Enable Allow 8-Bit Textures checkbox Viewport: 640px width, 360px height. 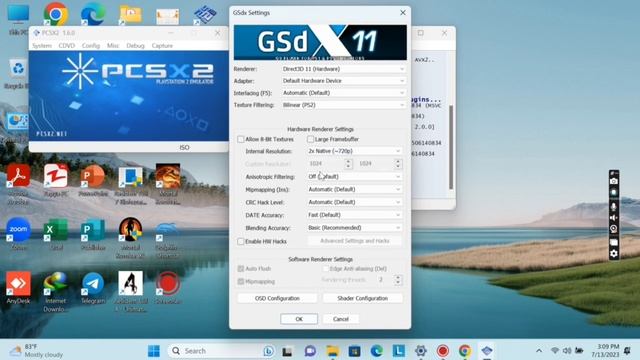(241, 140)
